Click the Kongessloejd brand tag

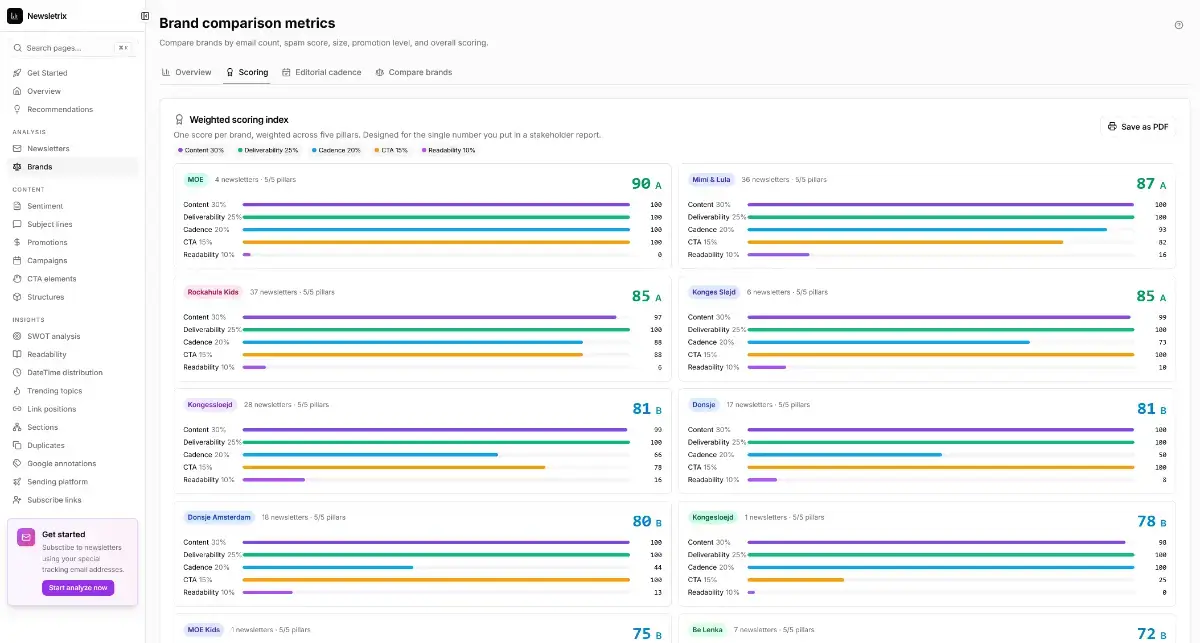[210, 405]
